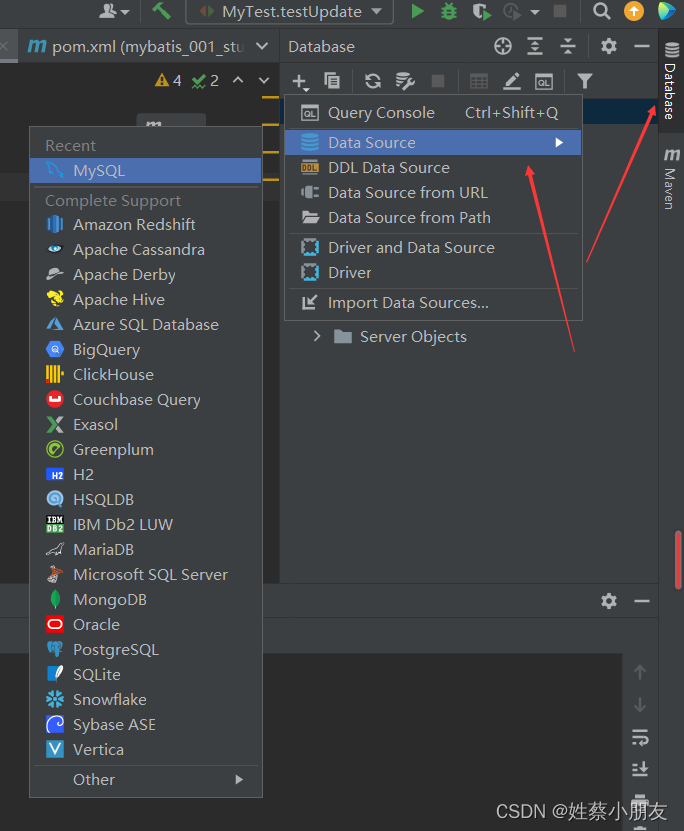Click the Edit source pencil icon
Image resolution: width=684 pixels, height=831 pixels.
click(511, 81)
